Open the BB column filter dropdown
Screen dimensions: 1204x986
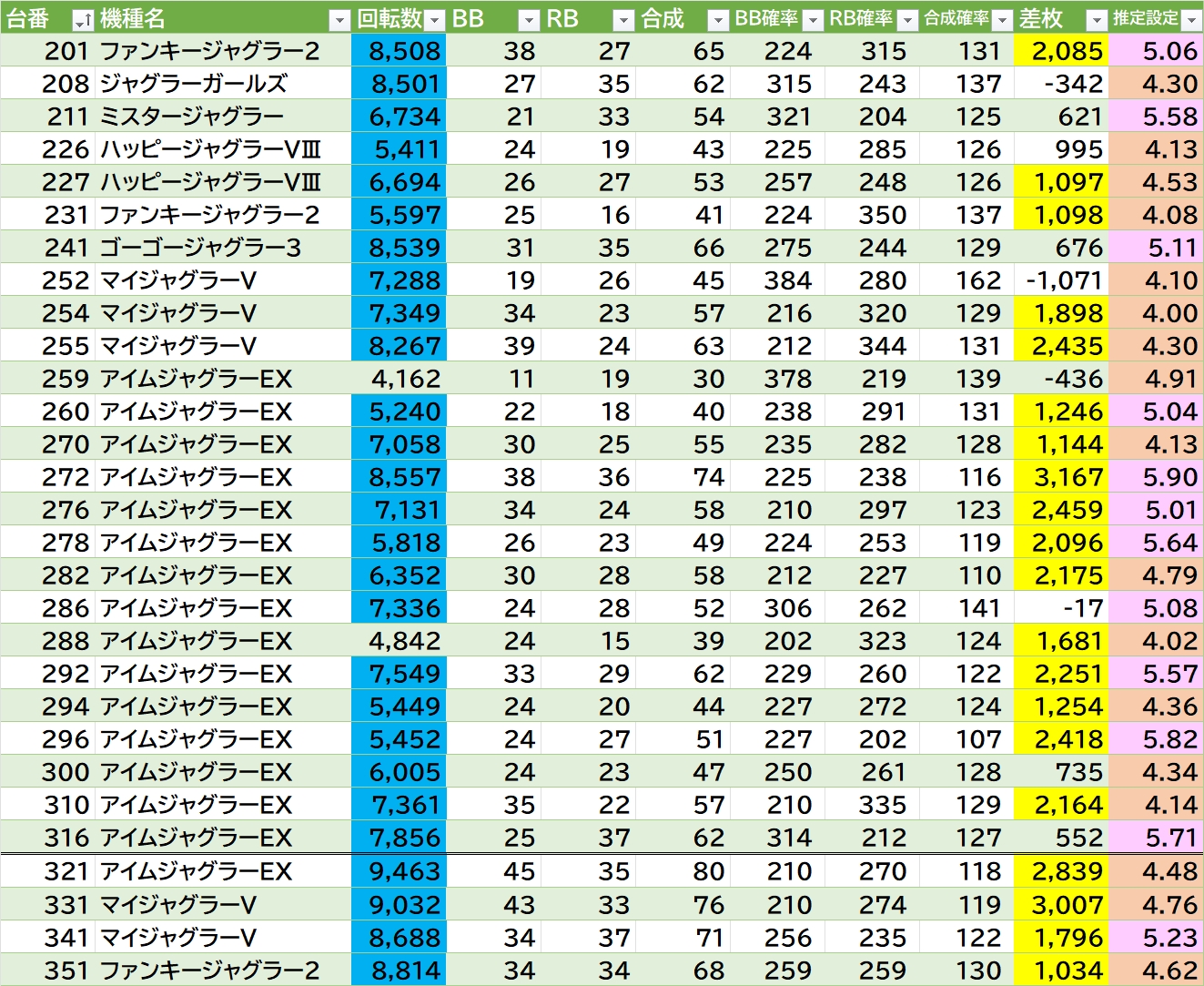point(530,19)
